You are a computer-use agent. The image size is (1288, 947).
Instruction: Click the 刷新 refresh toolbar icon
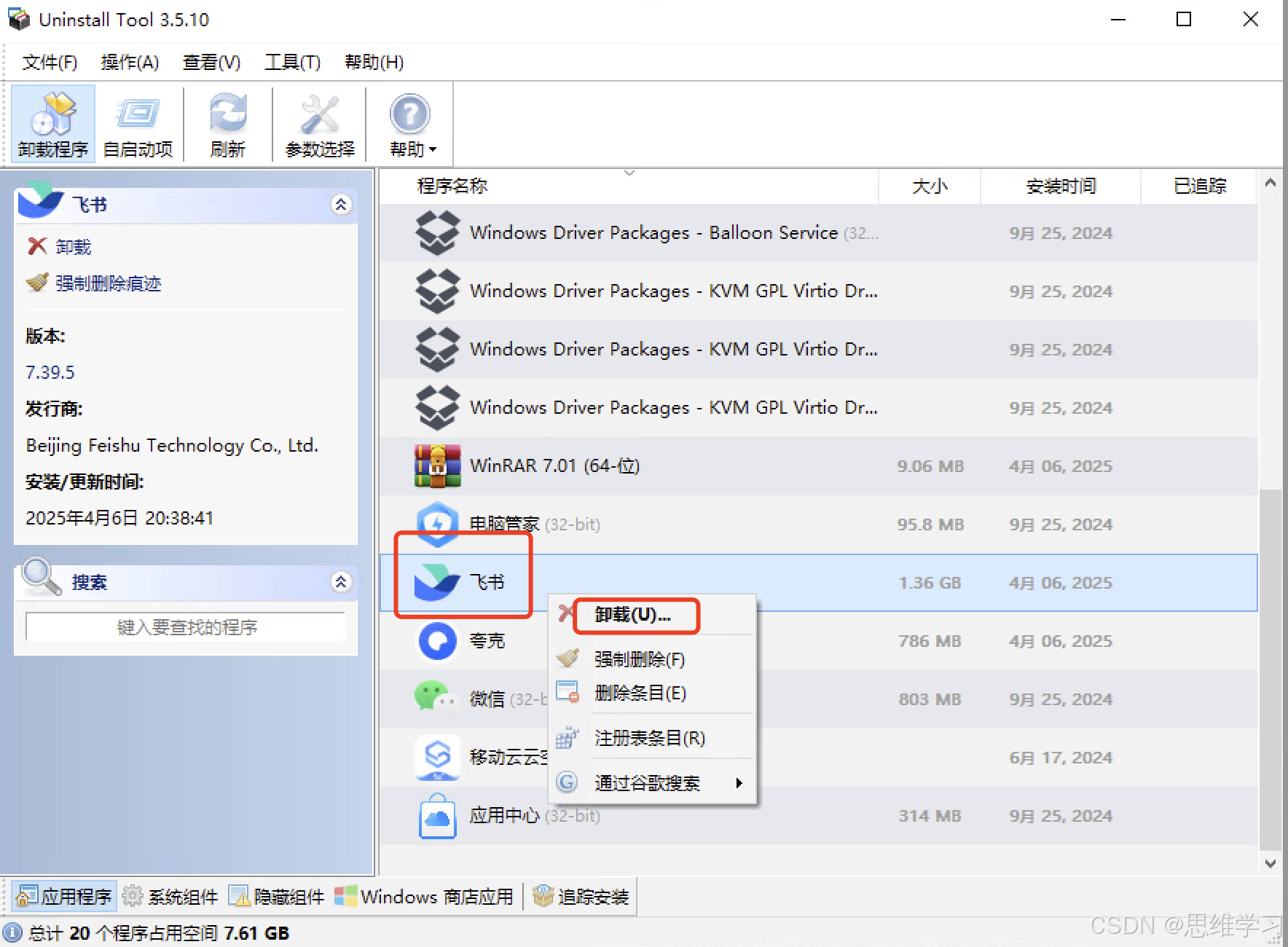(x=228, y=124)
